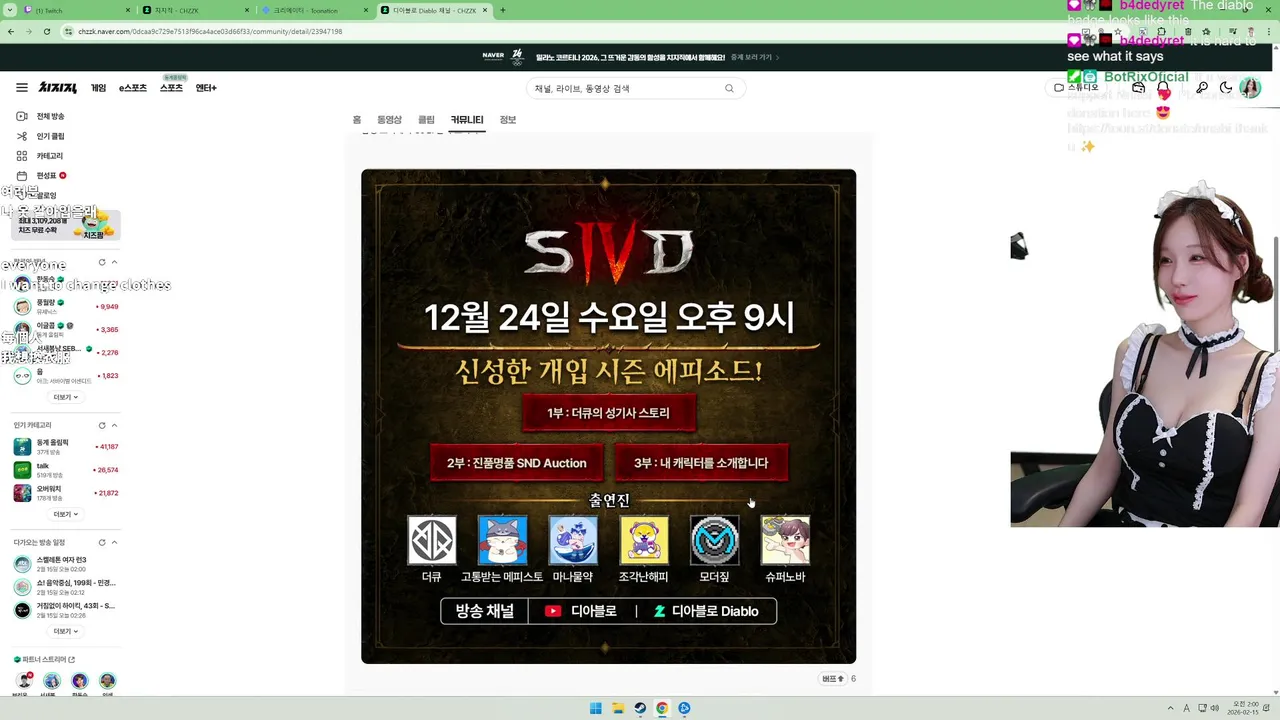1280x720 pixels.
Task: Click the browser forward arrow
Action: point(29,31)
